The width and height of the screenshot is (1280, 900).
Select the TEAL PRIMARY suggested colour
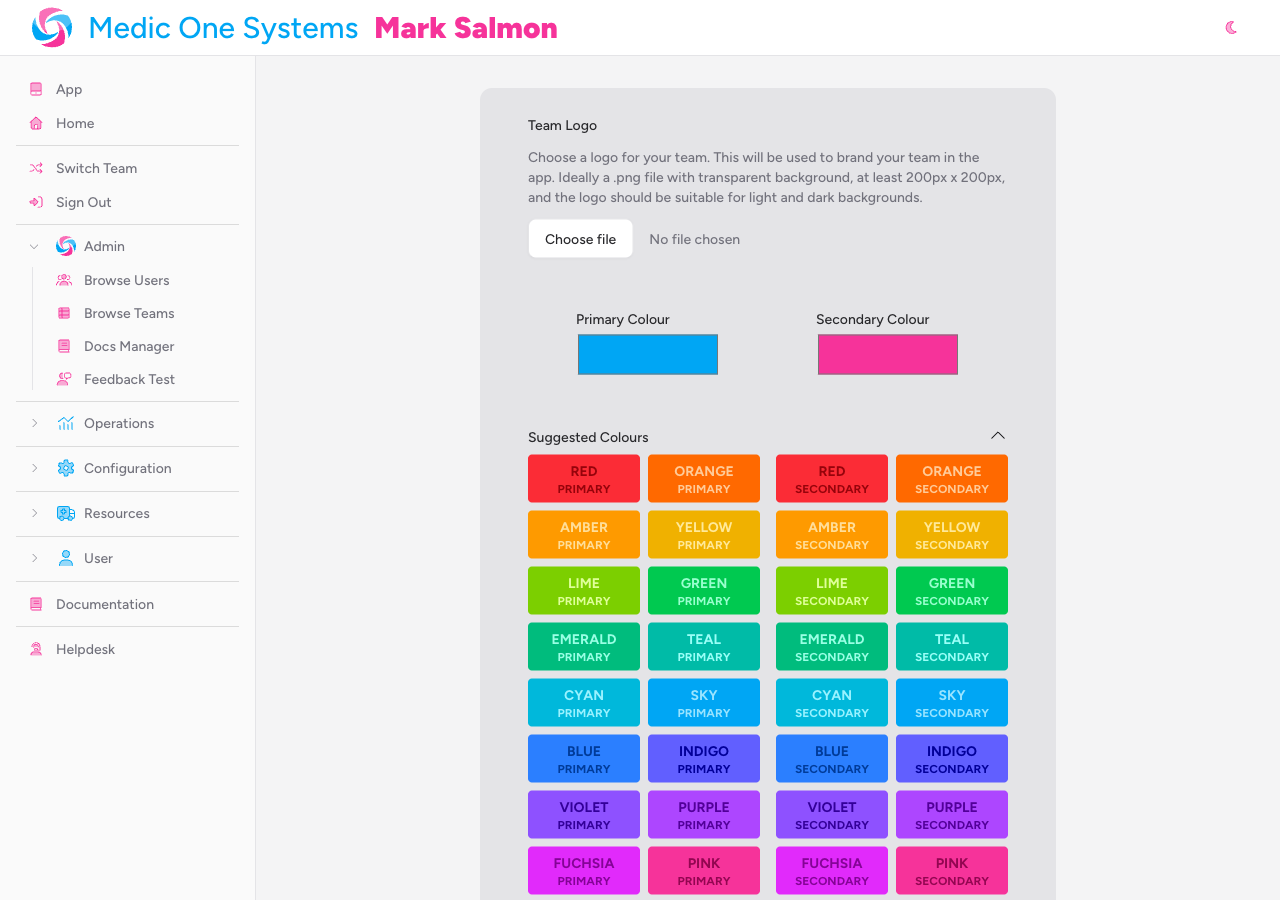(x=703, y=646)
